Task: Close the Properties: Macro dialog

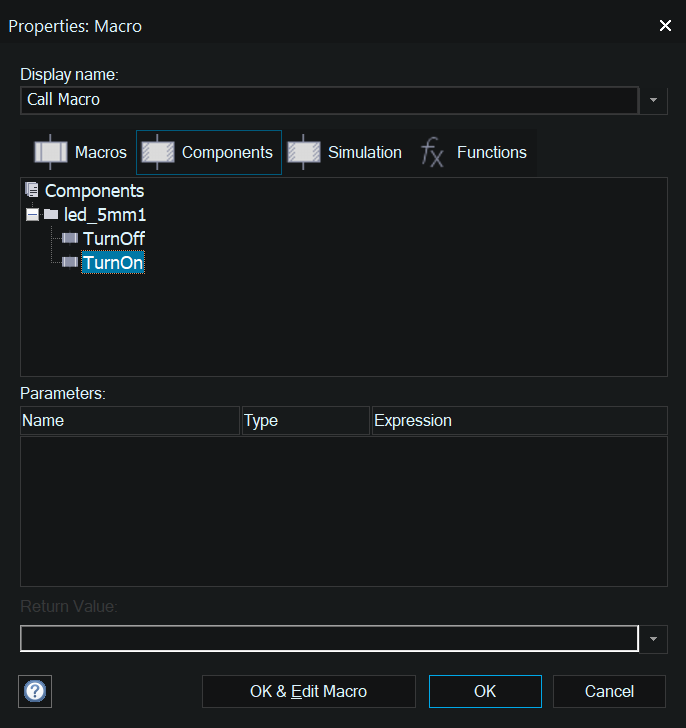Action: [665, 26]
